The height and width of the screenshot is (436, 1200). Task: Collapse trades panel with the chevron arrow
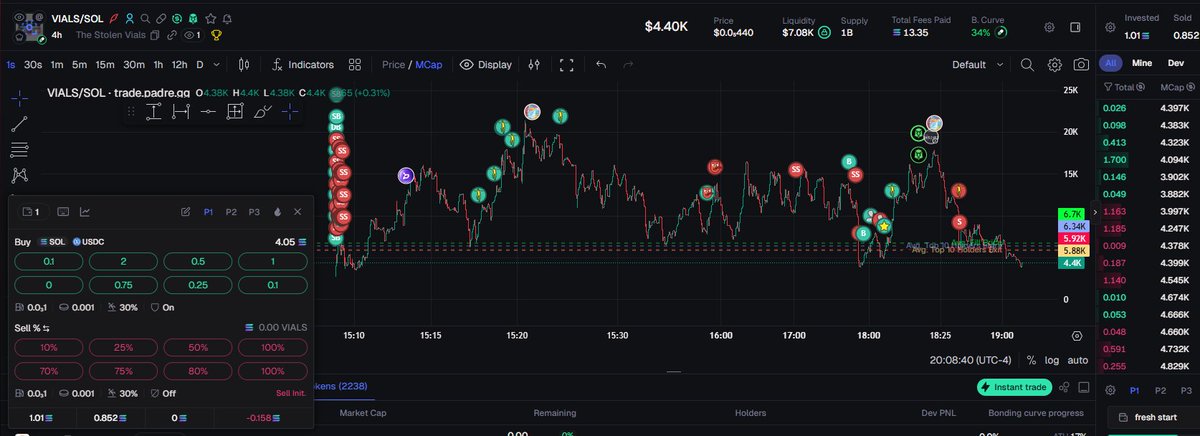(x=1097, y=212)
